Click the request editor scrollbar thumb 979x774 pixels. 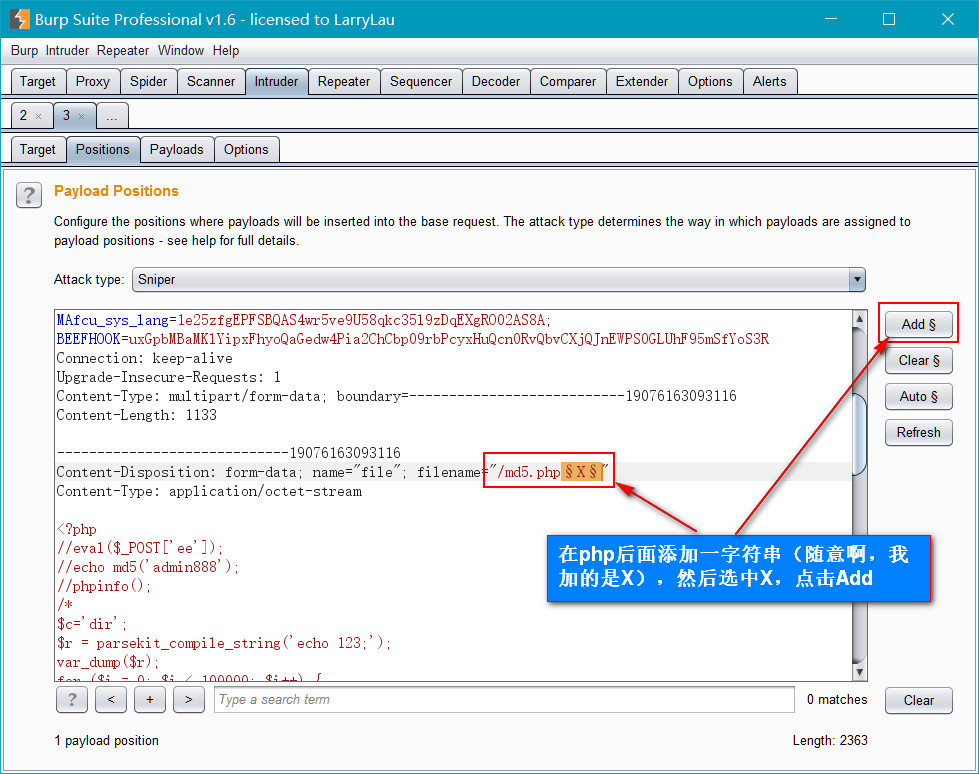(x=860, y=433)
